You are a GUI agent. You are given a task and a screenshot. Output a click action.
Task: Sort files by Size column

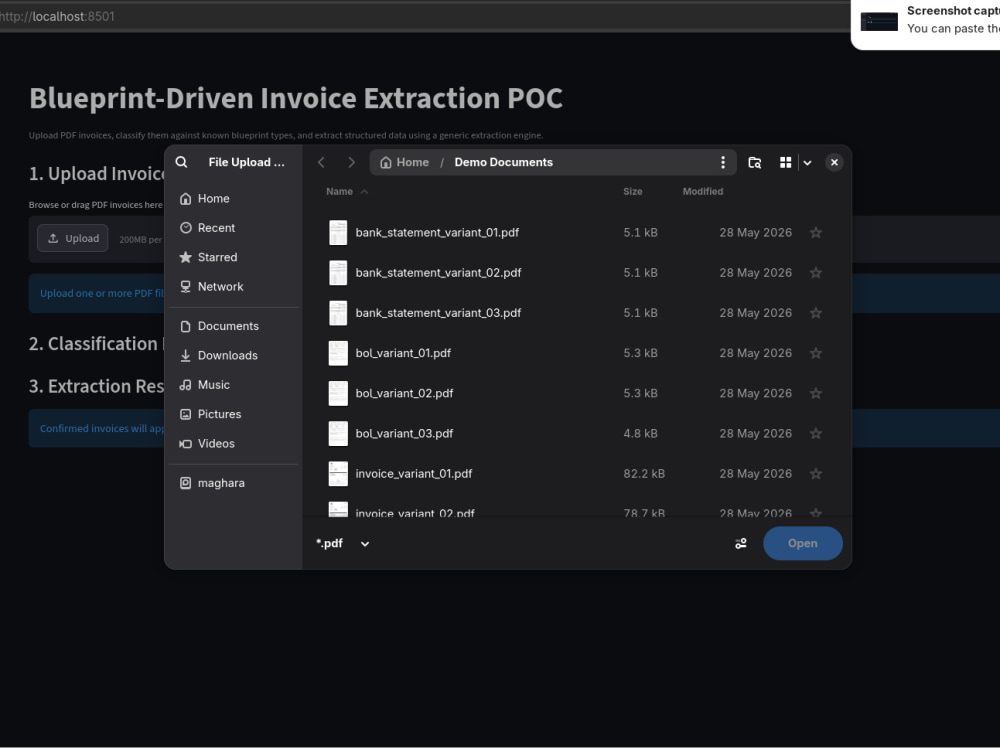point(633,191)
